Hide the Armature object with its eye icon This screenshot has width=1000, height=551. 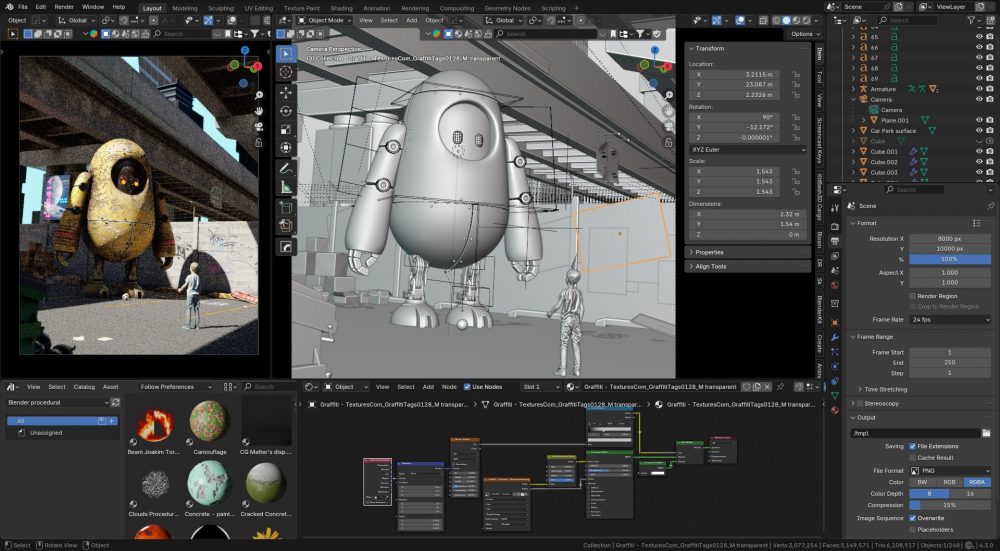(x=979, y=89)
